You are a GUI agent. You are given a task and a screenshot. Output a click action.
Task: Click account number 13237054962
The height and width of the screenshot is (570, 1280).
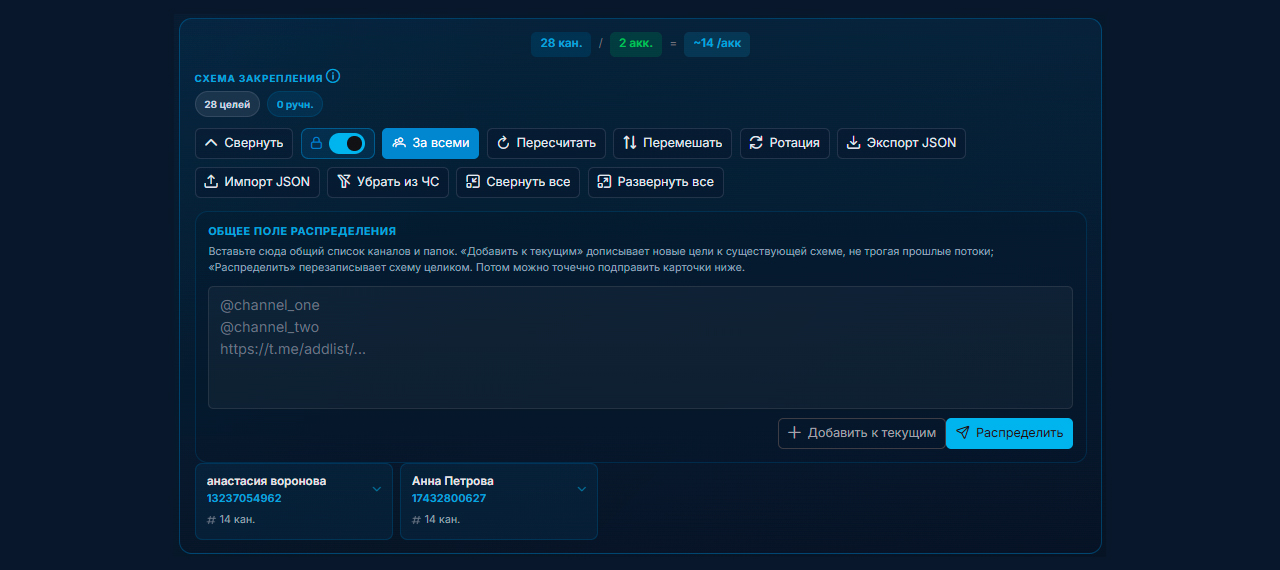244,498
